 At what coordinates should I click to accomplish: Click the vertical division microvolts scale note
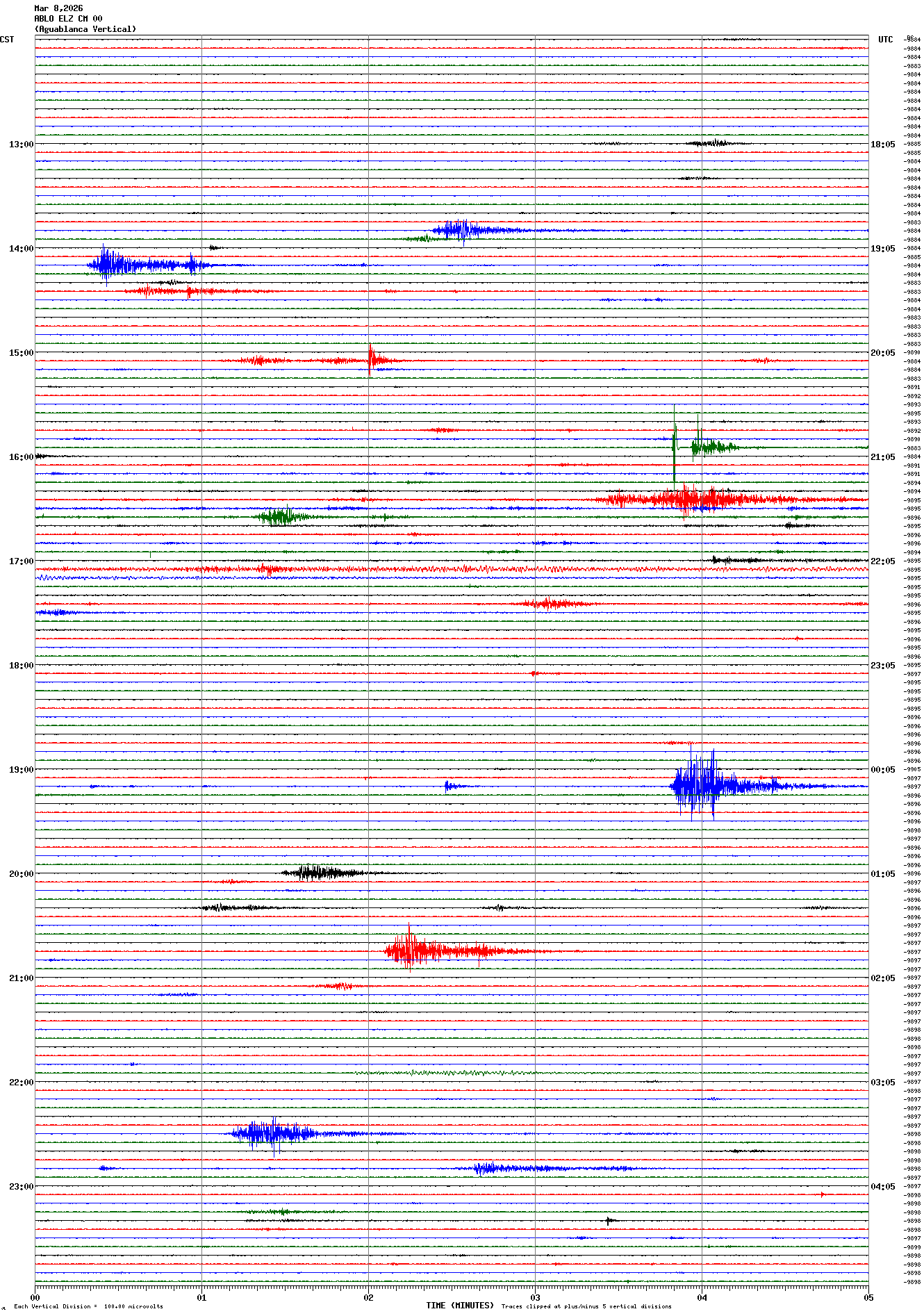coord(88,1306)
